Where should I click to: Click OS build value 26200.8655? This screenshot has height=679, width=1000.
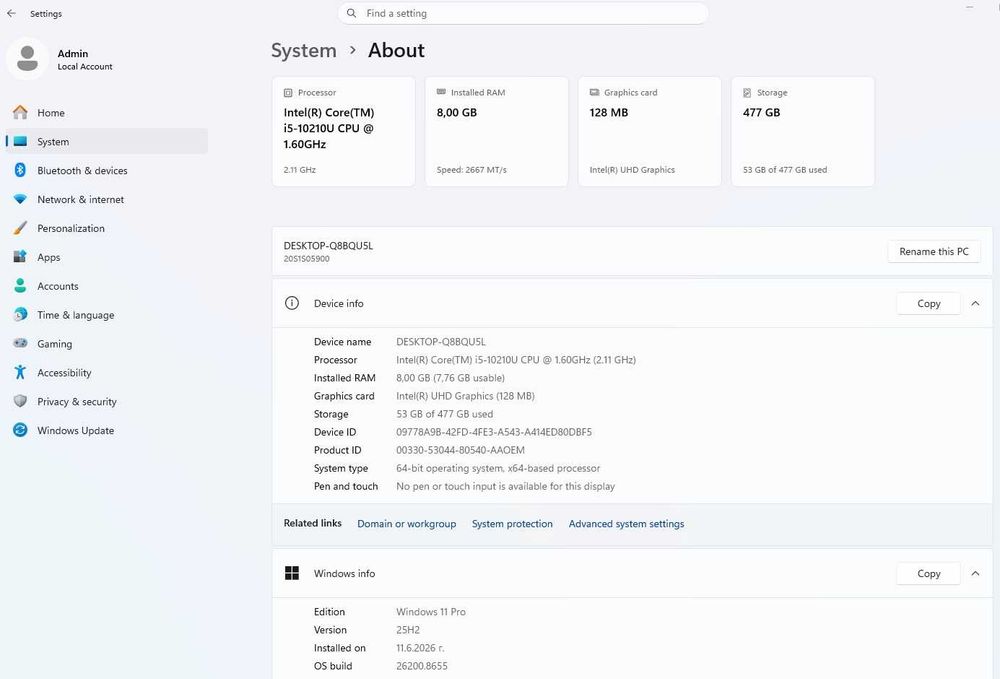[422, 666]
